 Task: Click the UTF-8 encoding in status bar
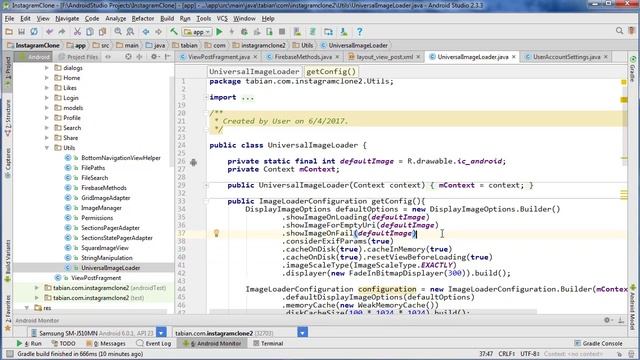(530, 354)
